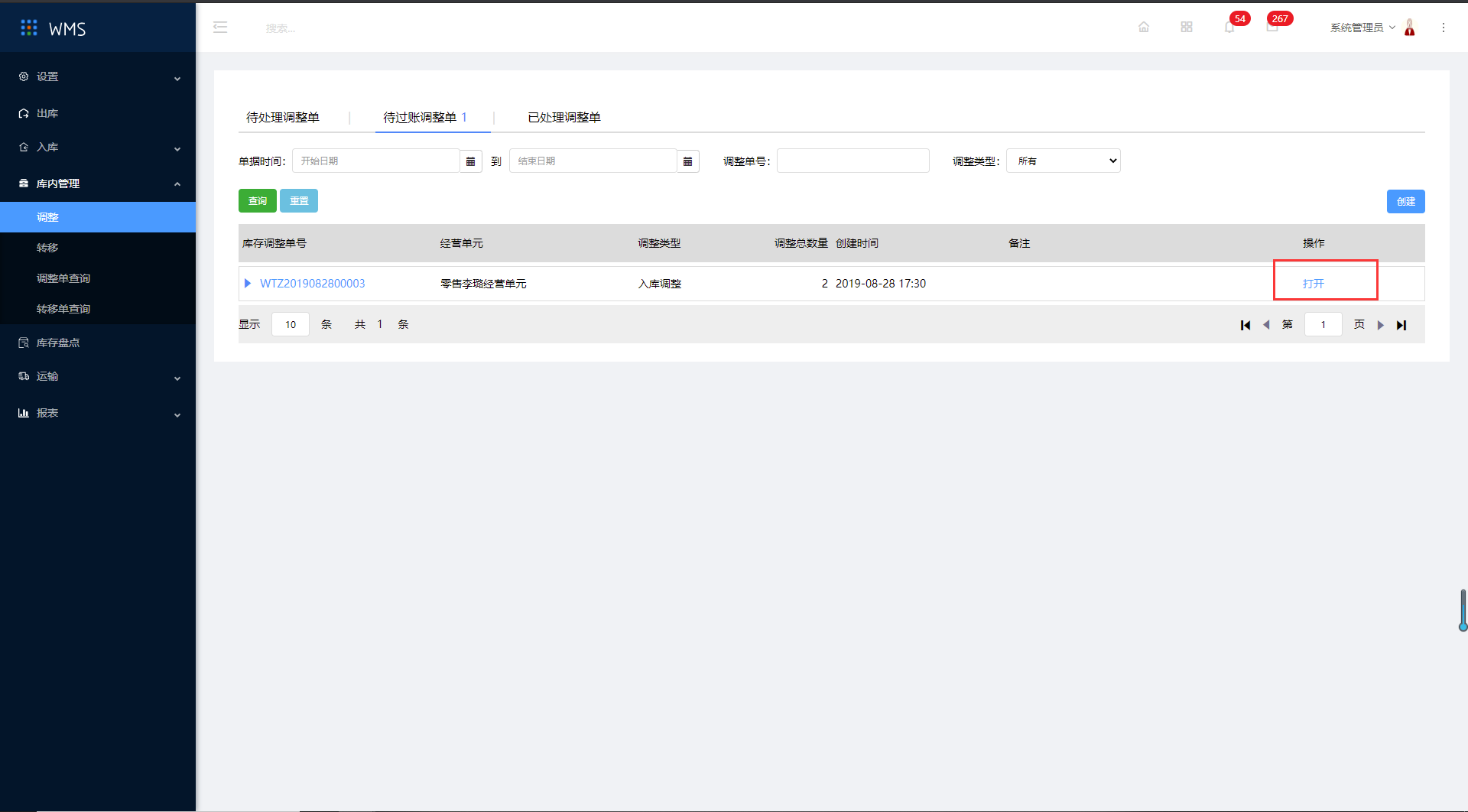Viewport: 1468px width, 812px height.
Task: Expand row WTZ2019082800003 details triangle
Action: [x=247, y=283]
